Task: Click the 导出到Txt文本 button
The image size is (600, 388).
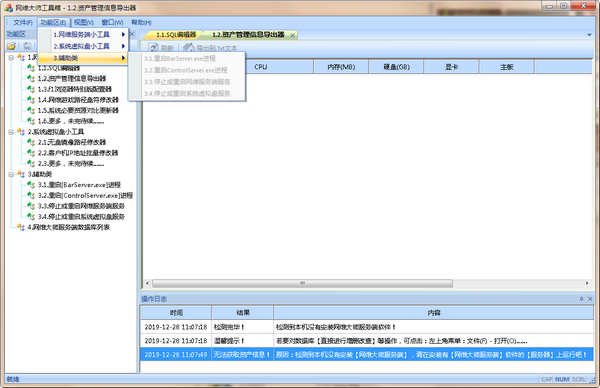Action: (x=210, y=48)
